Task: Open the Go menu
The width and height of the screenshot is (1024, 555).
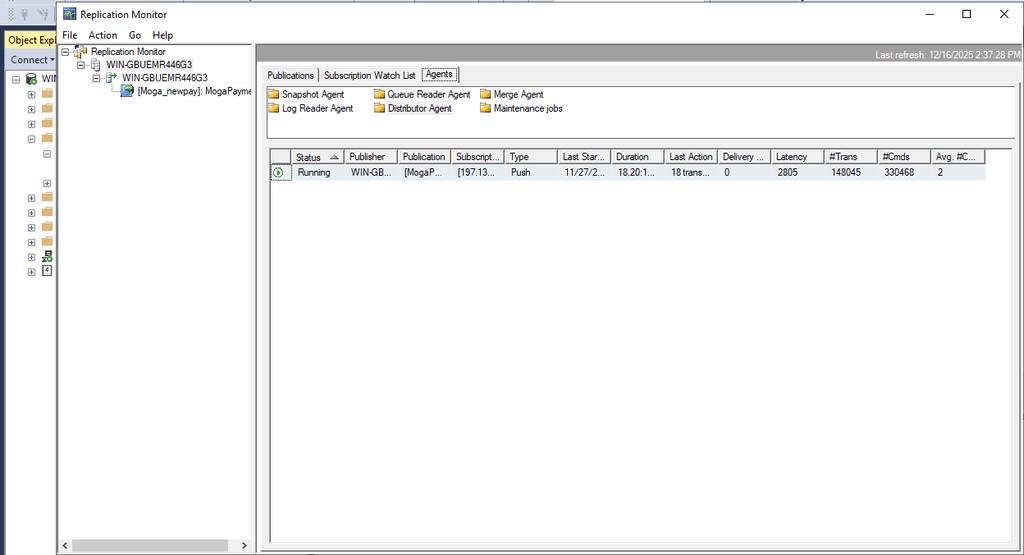Action: [135, 35]
